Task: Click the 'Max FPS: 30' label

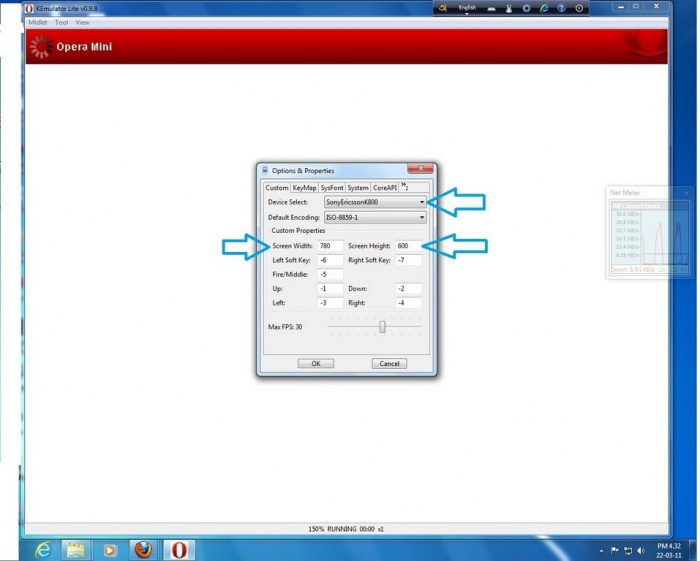Action: [285, 327]
